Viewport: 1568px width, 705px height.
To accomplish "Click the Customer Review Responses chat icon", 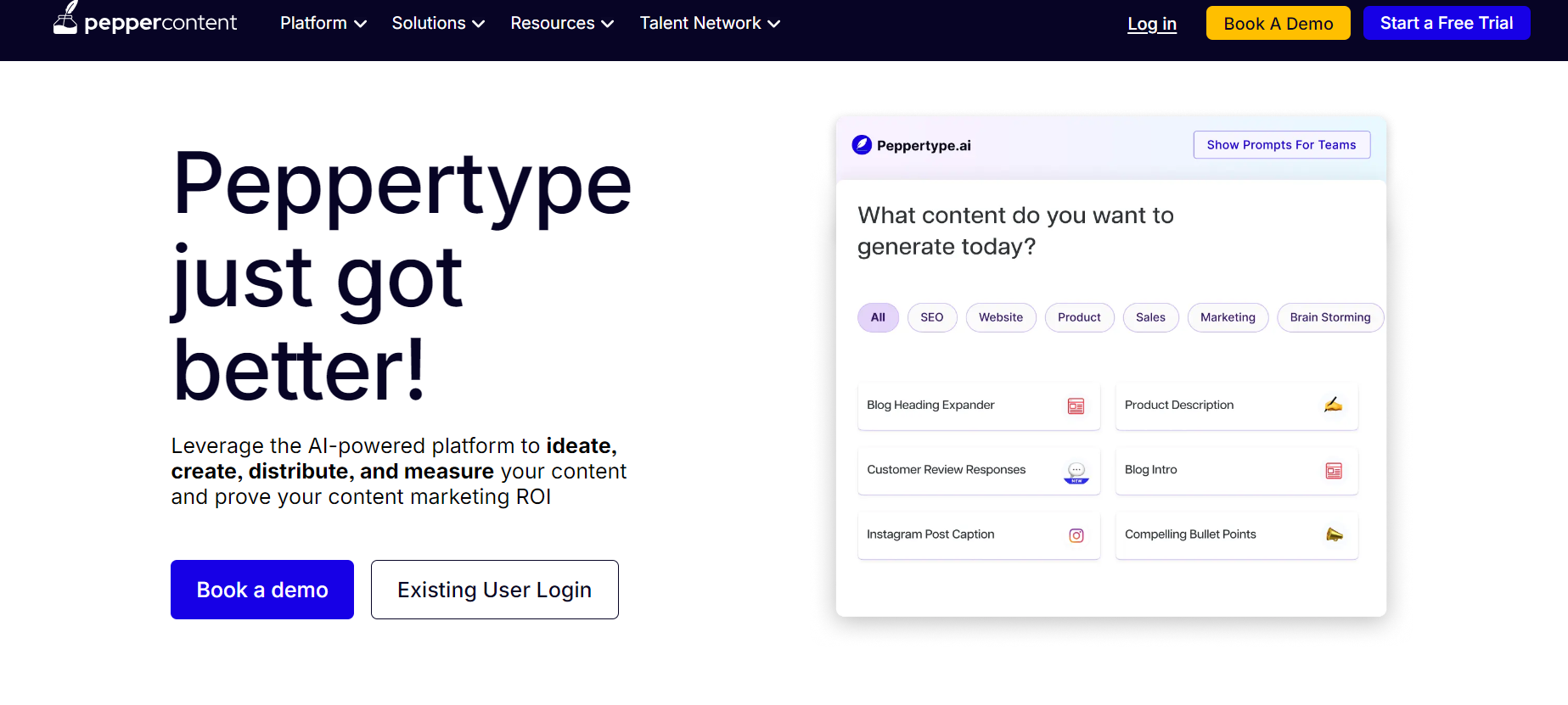I will tap(1076, 472).
